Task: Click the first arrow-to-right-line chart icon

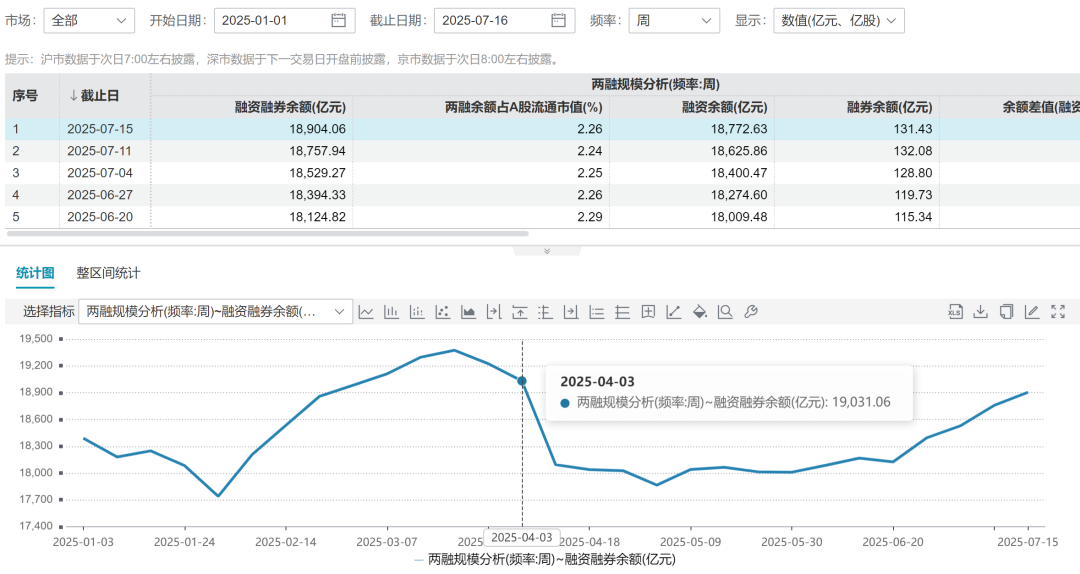Action: pos(494,312)
